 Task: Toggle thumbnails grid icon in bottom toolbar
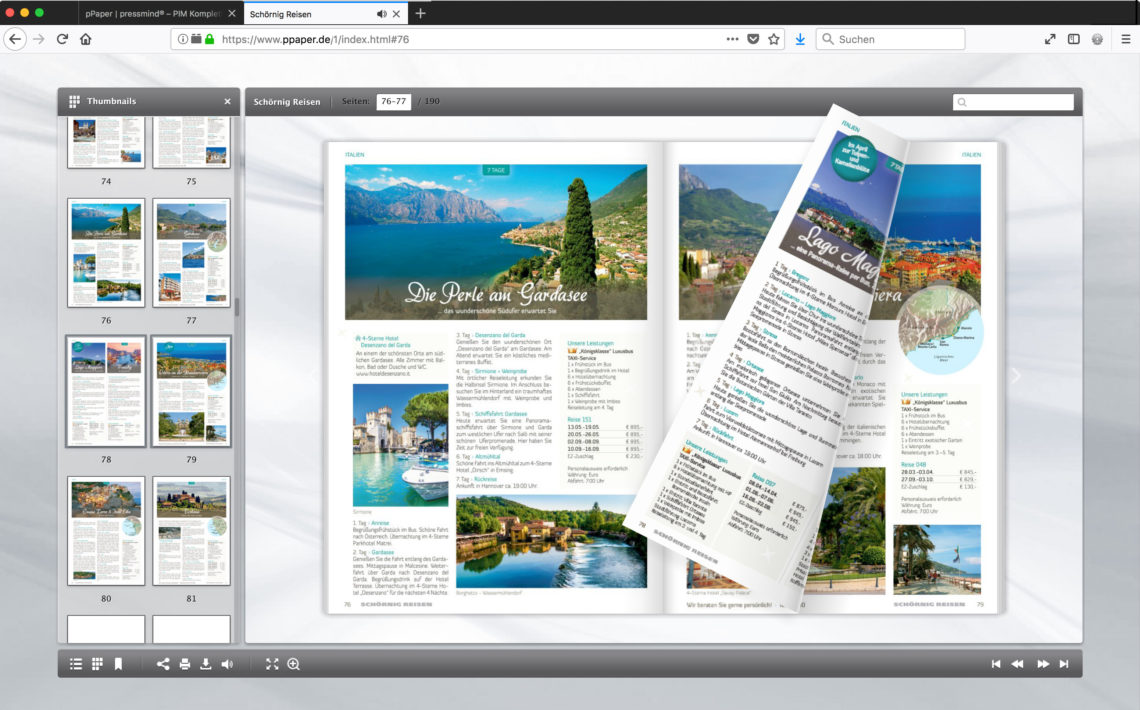[x=97, y=664]
